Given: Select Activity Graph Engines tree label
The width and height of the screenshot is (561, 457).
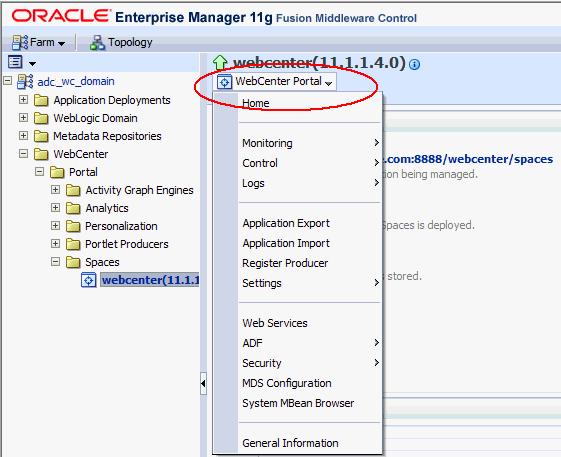Looking at the screenshot, I should pyautogui.click(x=139, y=190).
